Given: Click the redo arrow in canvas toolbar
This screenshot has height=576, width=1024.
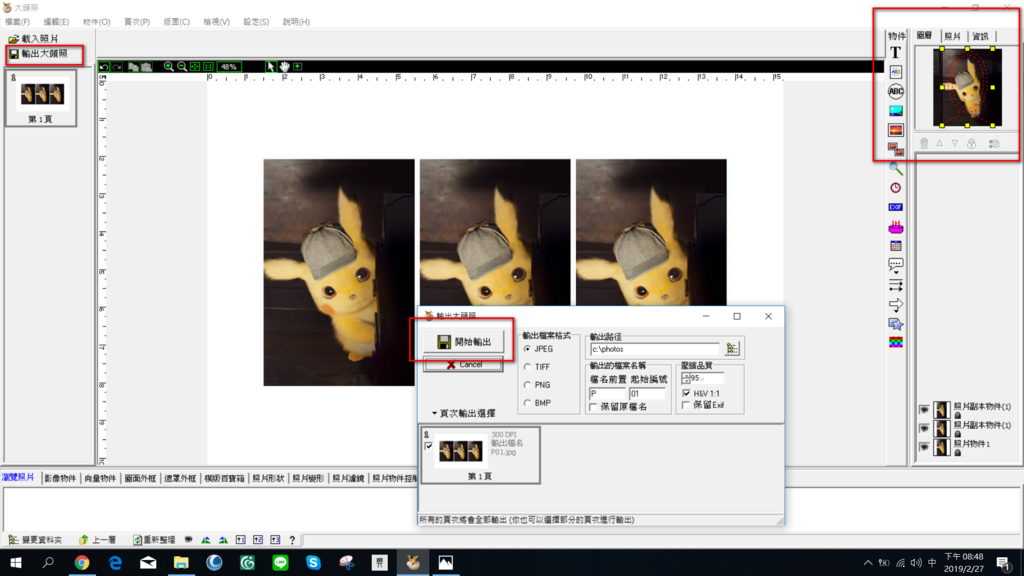Looking at the screenshot, I should click(117, 67).
